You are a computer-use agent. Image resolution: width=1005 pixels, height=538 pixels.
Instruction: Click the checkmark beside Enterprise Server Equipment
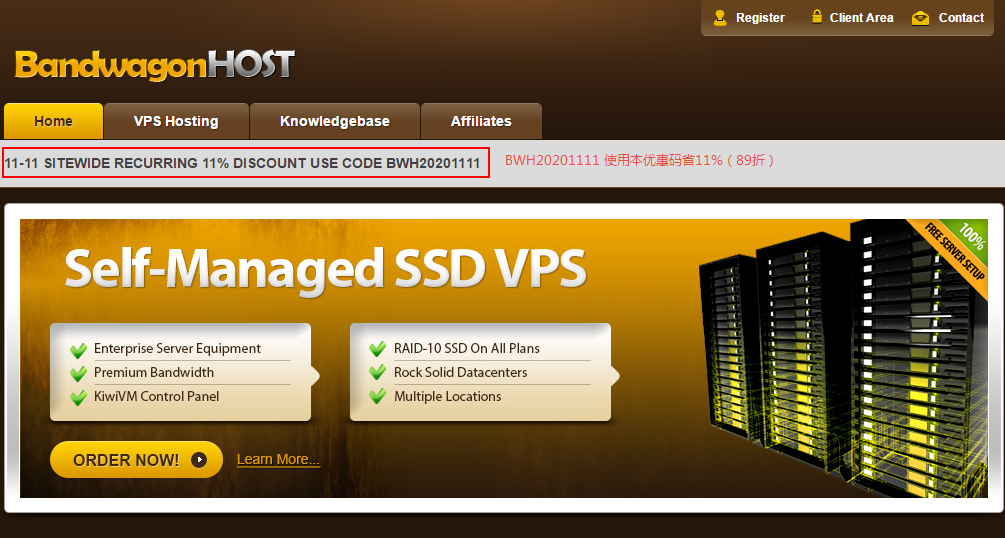(78, 350)
